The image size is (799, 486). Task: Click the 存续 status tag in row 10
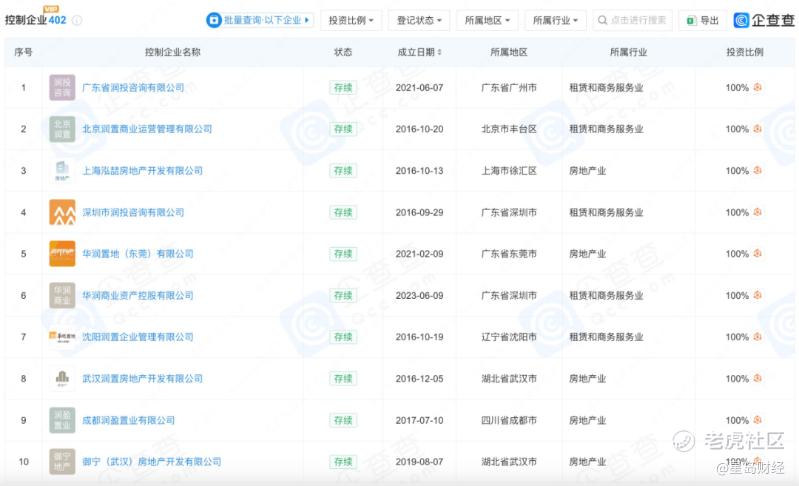pyautogui.click(x=343, y=462)
